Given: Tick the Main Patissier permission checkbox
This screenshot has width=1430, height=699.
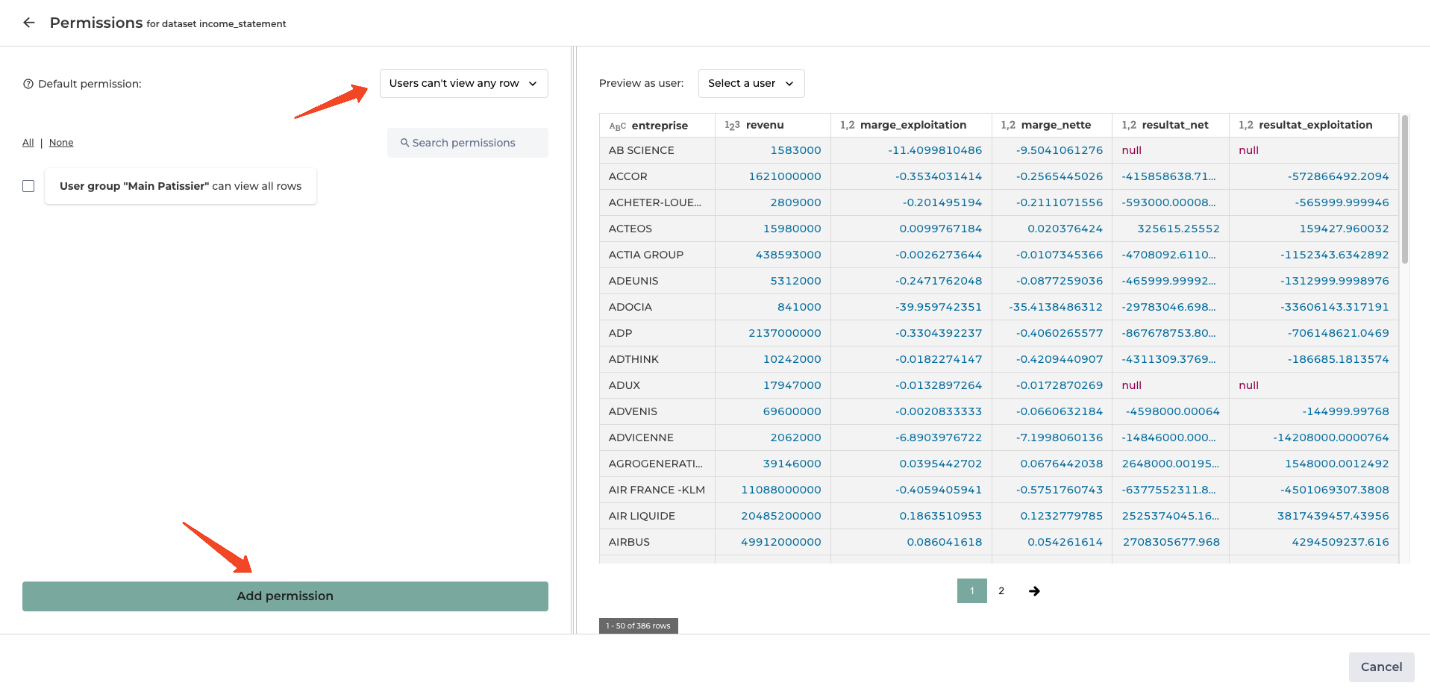Looking at the screenshot, I should (28, 186).
